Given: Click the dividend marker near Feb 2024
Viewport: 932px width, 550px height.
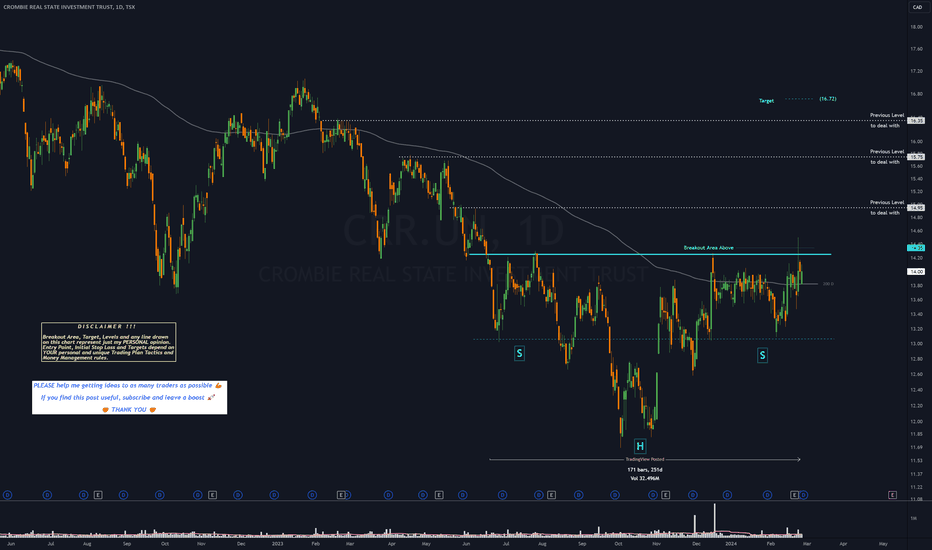Looking at the screenshot, I should (767, 495).
